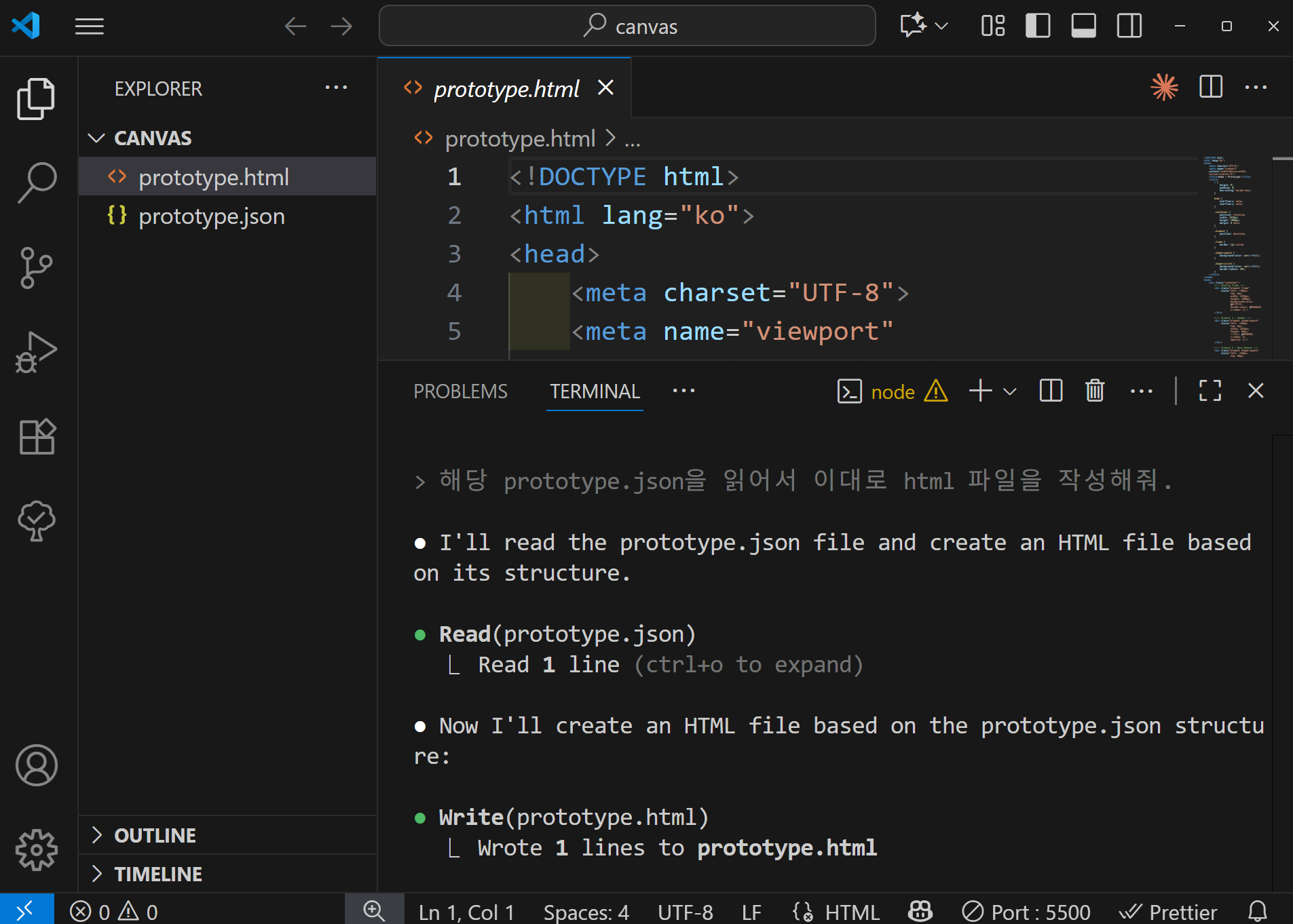Kill terminal with the trash icon
This screenshot has height=924, width=1293.
click(1094, 391)
